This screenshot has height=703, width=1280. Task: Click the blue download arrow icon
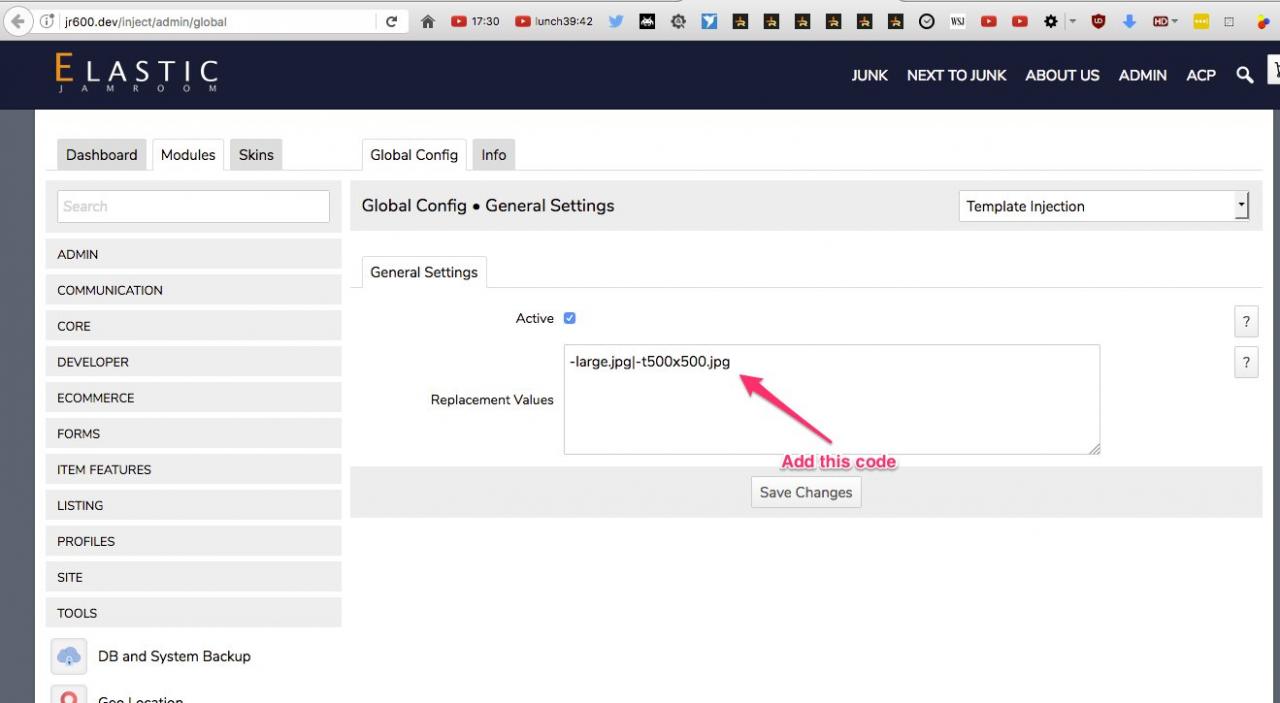1129,21
